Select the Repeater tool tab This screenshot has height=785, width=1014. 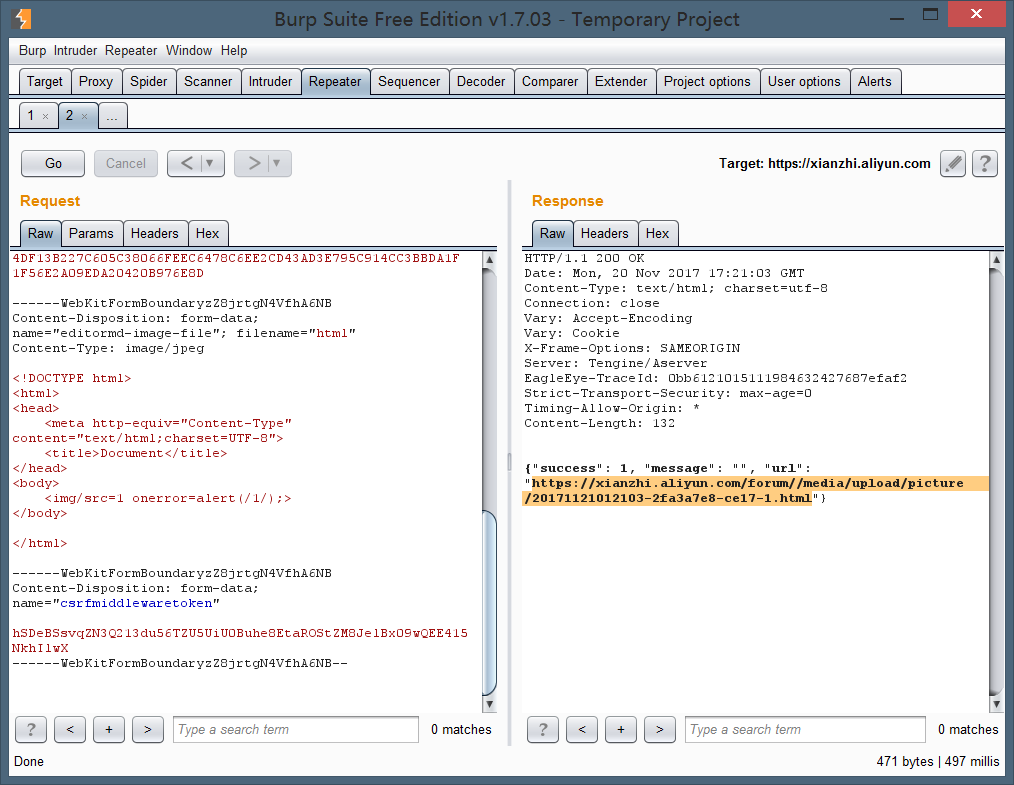tap(335, 81)
